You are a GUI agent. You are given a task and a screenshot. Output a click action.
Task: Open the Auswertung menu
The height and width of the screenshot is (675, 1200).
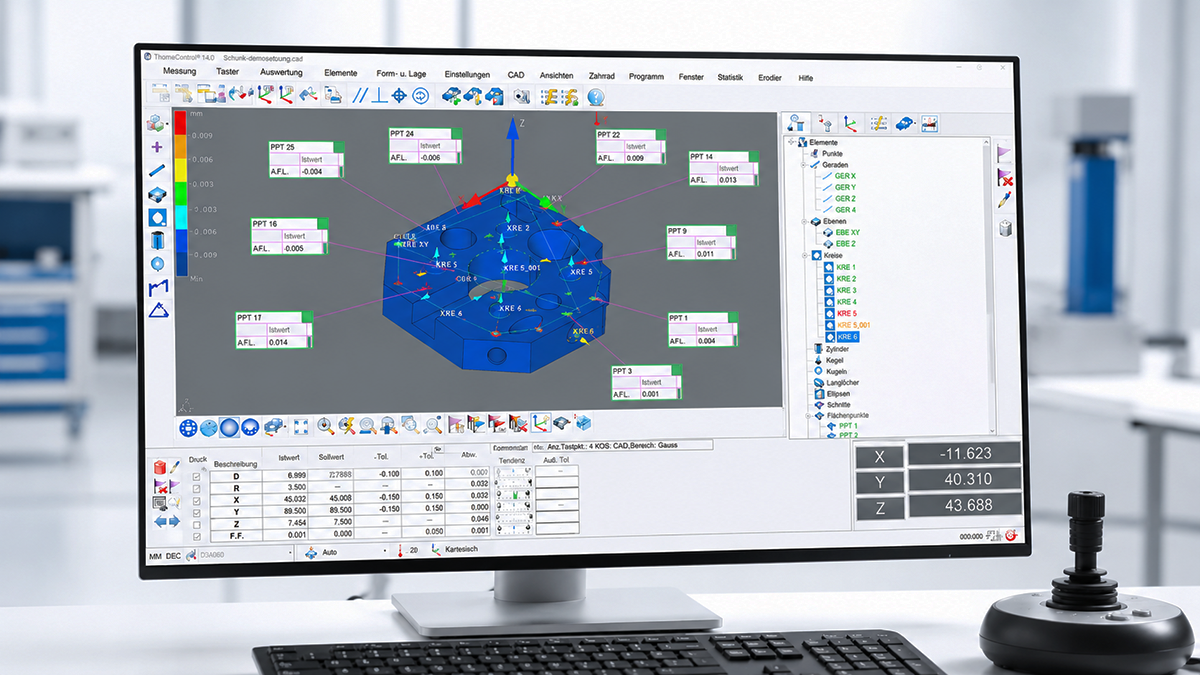pyautogui.click(x=281, y=73)
